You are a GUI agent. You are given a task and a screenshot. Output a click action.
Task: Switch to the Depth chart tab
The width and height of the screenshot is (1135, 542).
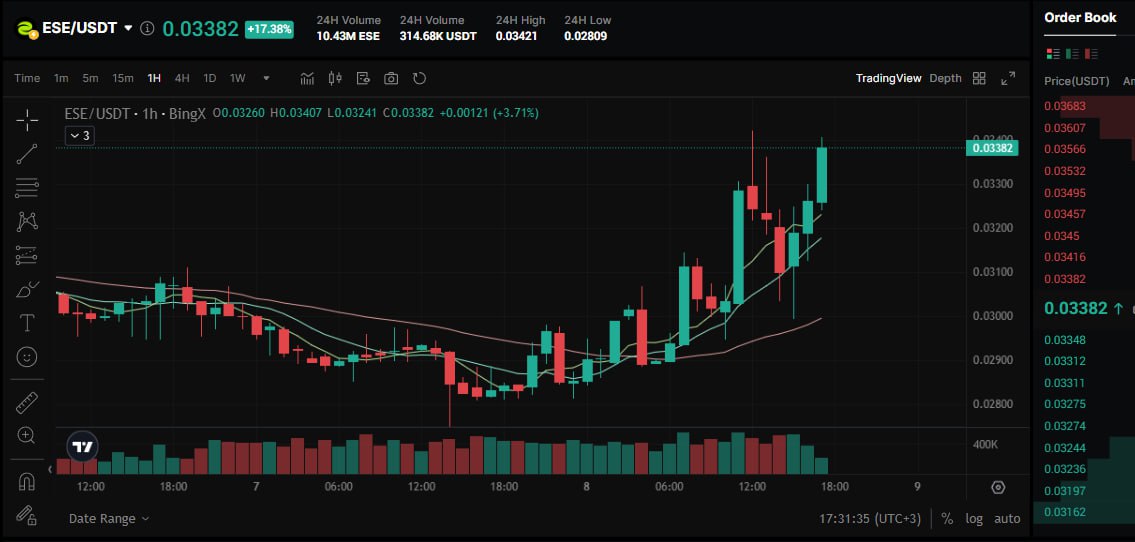[x=945, y=78]
